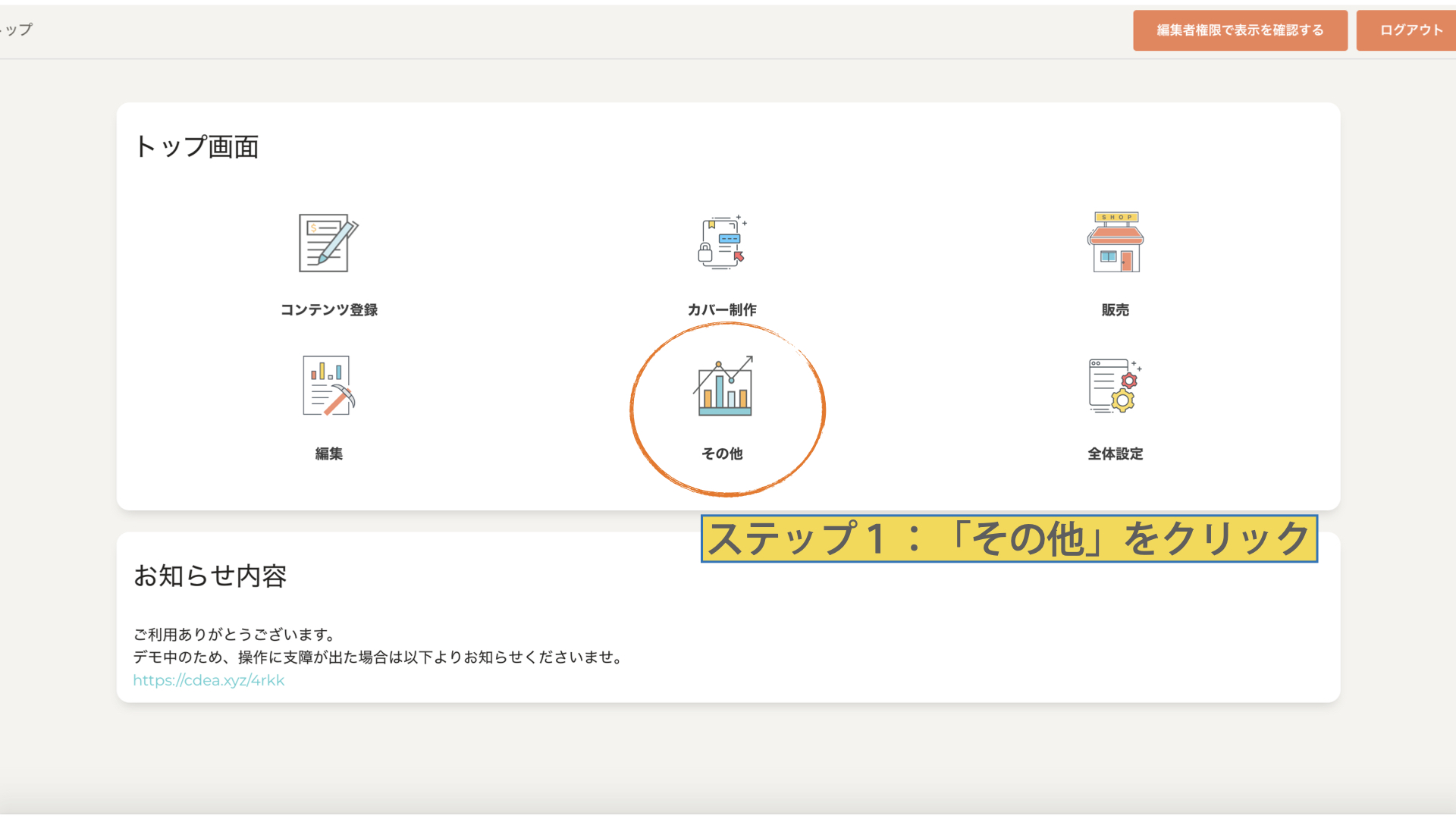Click the ログアウト button
The width and height of the screenshot is (1456, 819).
pos(1410,30)
